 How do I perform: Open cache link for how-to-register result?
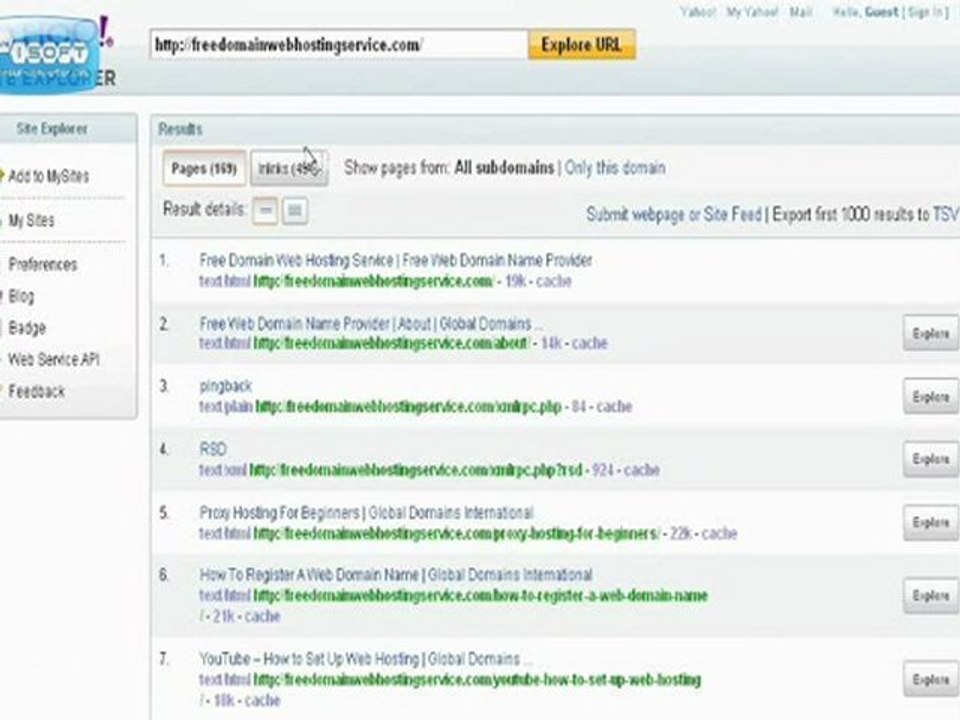click(x=262, y=617)
